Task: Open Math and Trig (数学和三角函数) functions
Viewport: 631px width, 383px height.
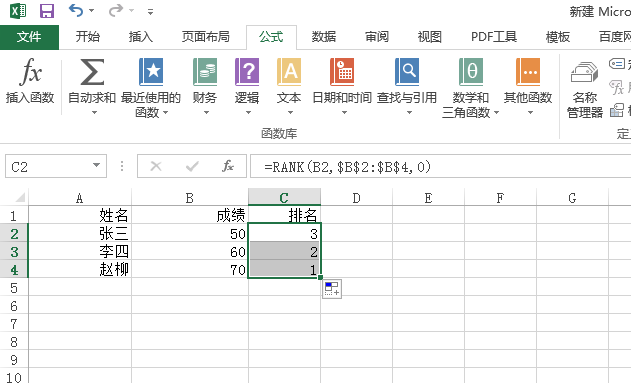Action: click(x=470, y=87)
